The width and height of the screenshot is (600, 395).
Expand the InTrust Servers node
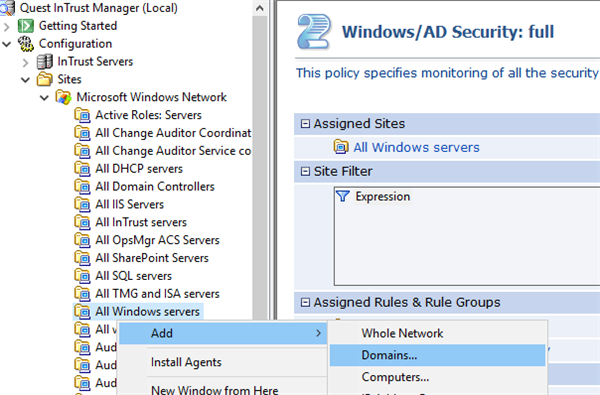(25, 62)
